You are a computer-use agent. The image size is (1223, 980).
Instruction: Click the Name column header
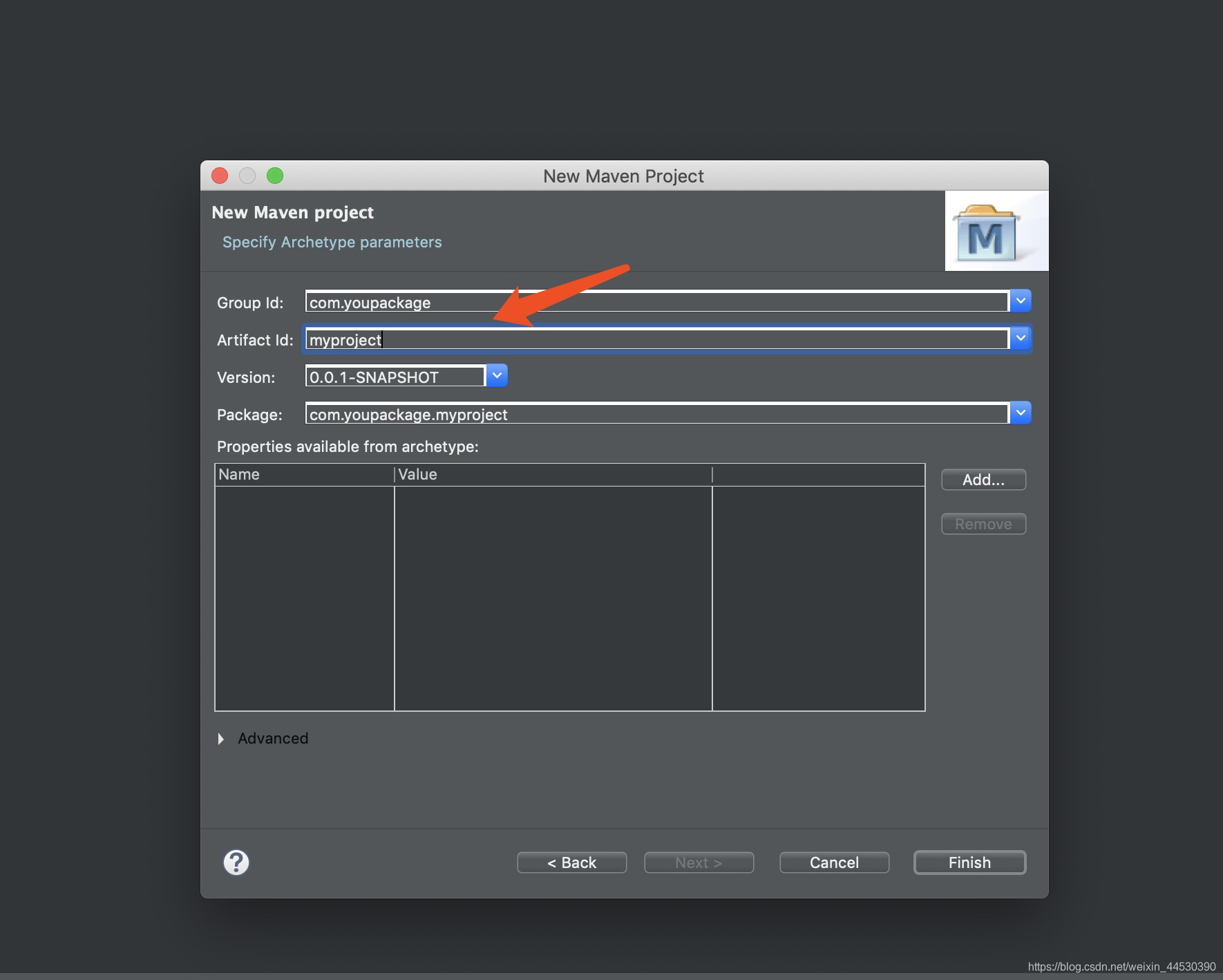click(304, 475)
